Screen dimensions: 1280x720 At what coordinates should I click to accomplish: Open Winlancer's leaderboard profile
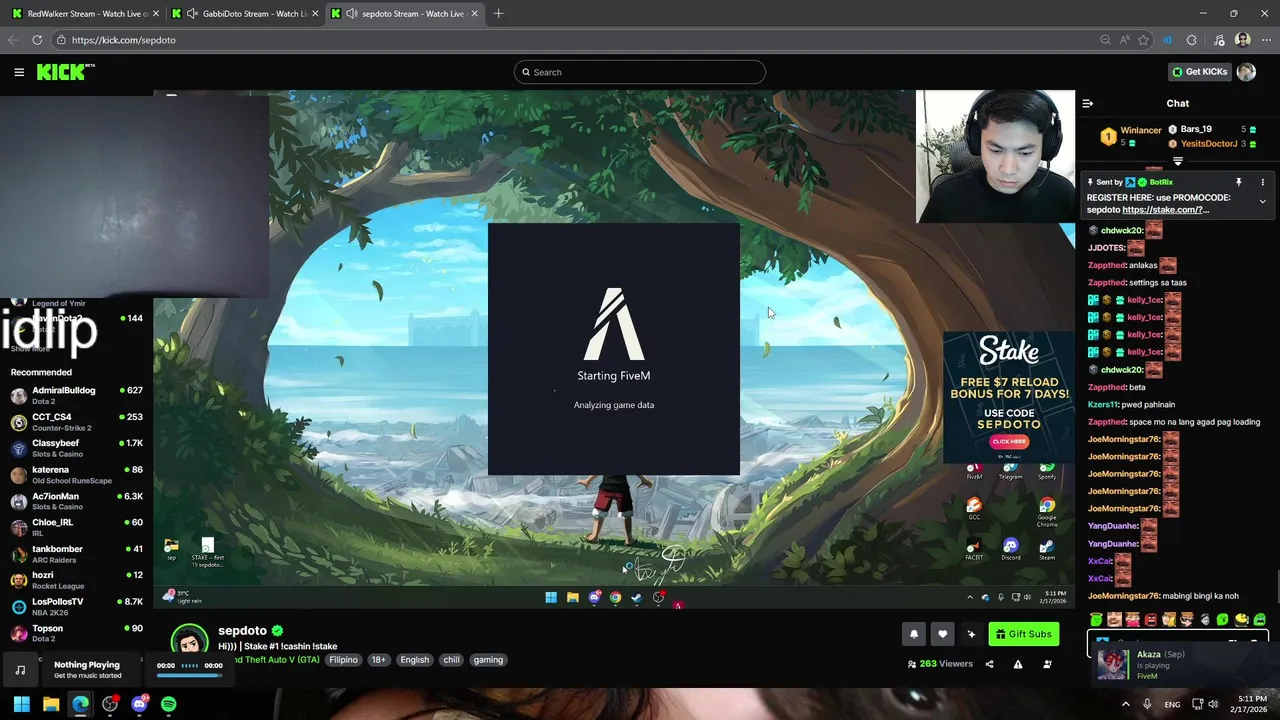pos(1140,130)
